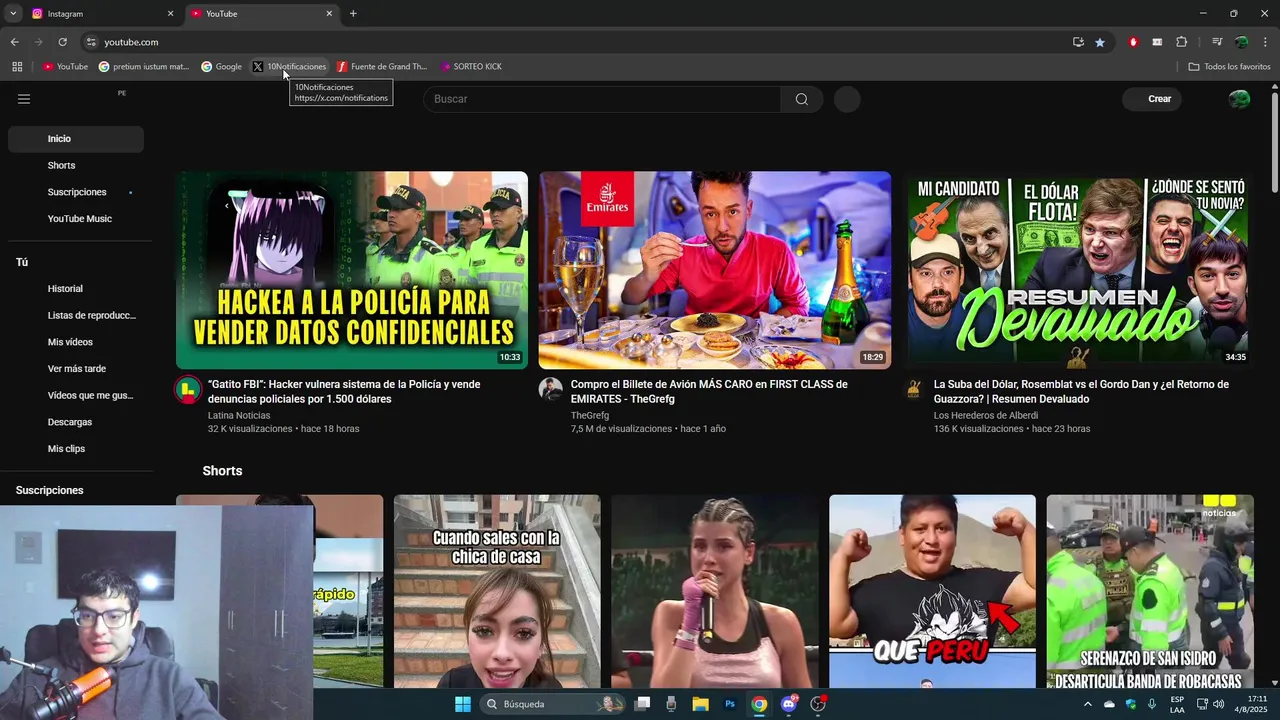Open Listas de reproducción sidebar item
The image size is (1280, 720).
pyautogui.click(x=76, y=315)
